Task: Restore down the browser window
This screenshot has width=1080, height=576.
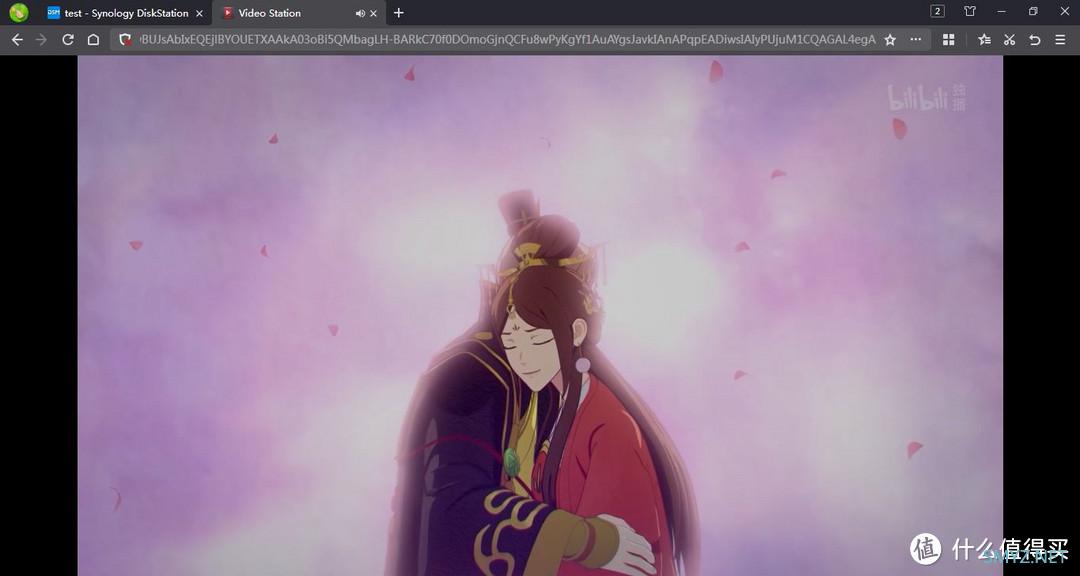Action: [x=1033, y=11]
